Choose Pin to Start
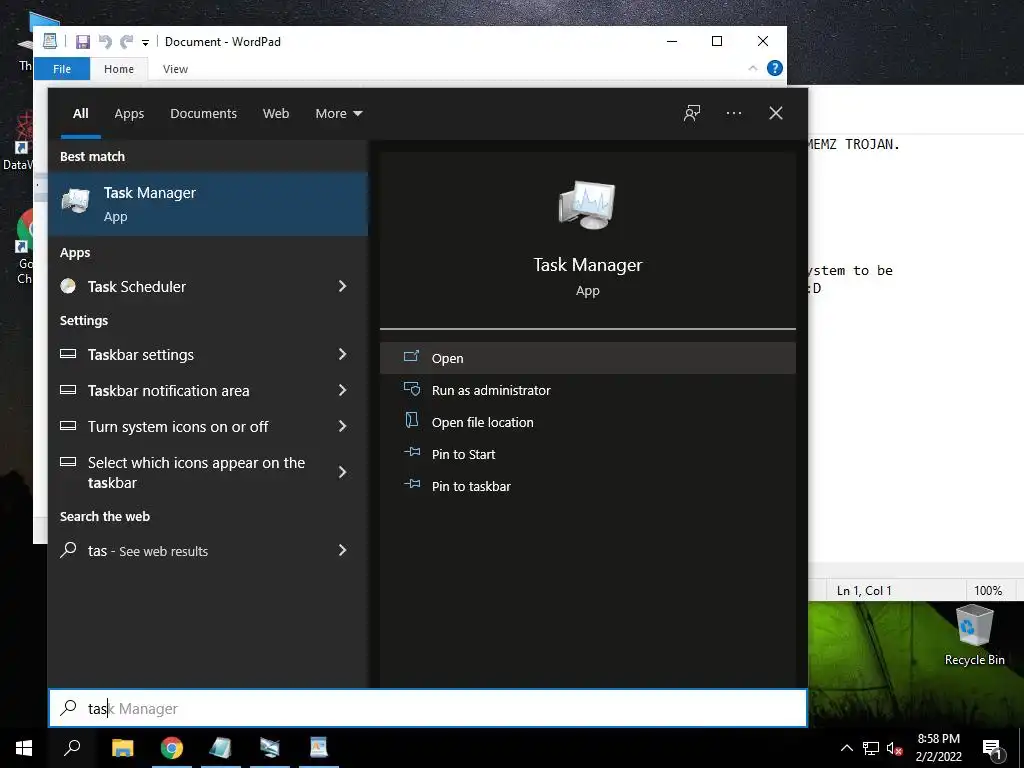This screenshot has width=1024, height=768. 587,454
